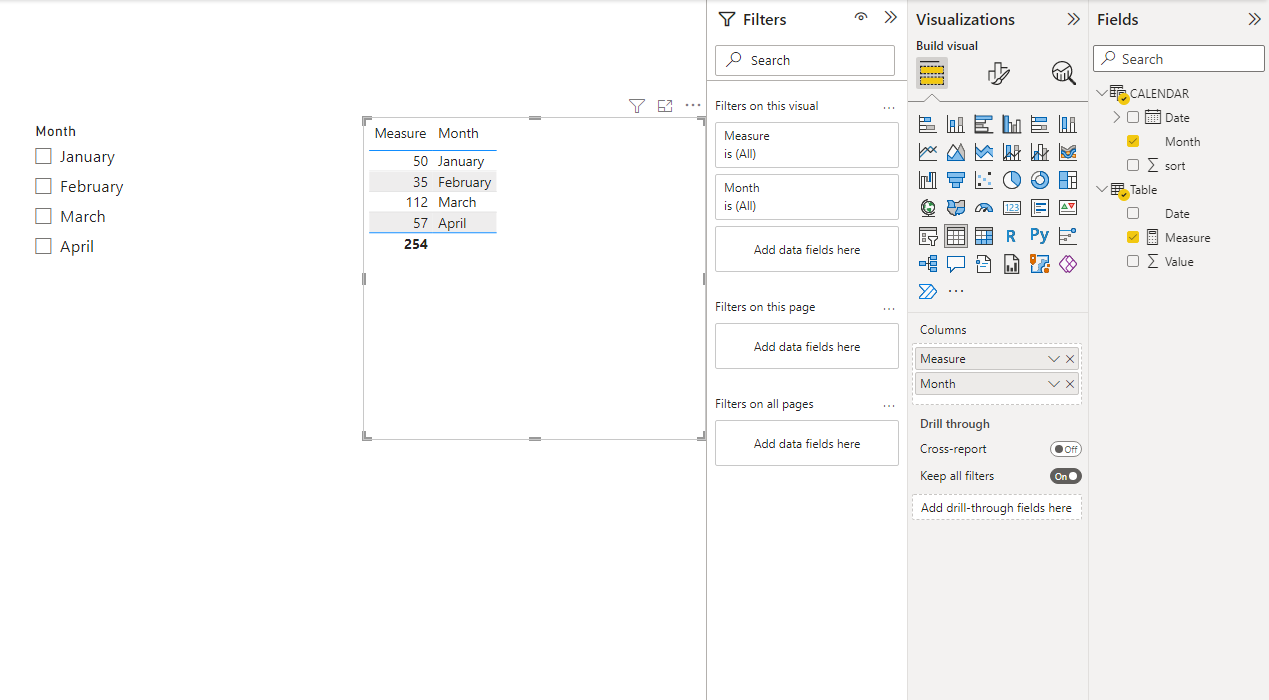1269x700 pixels.
Task: Select the matrix visual icon
Action: pyautogui.click(x=983, y=236)
